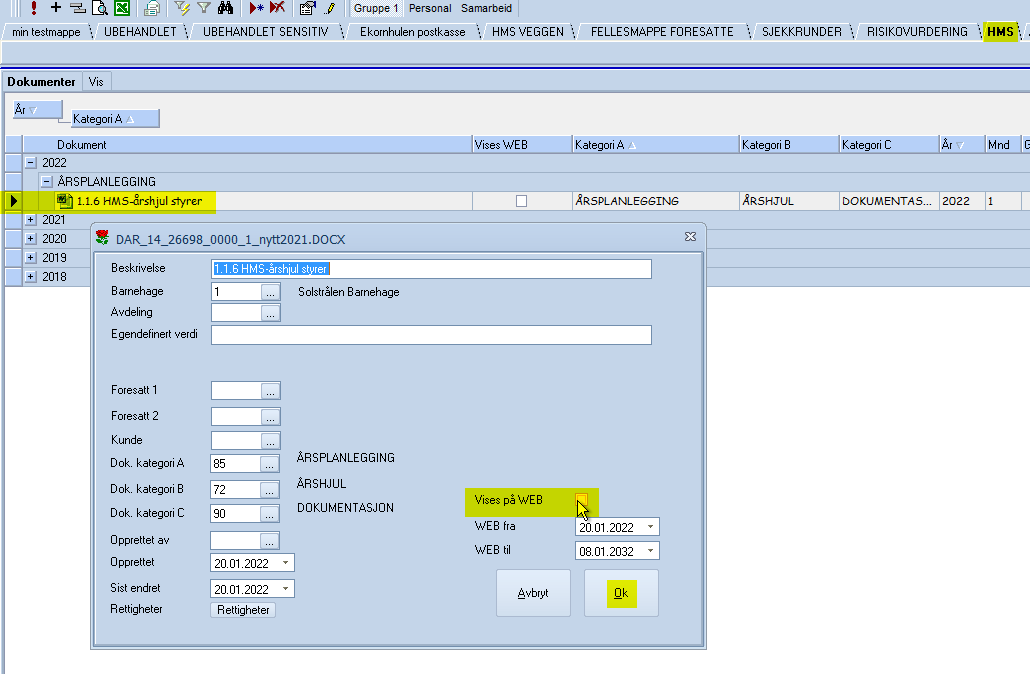Click the Word document icon for HMS-årshjul styrer
The height and width of the screenshot is (674, 1030).
[64, 200]
